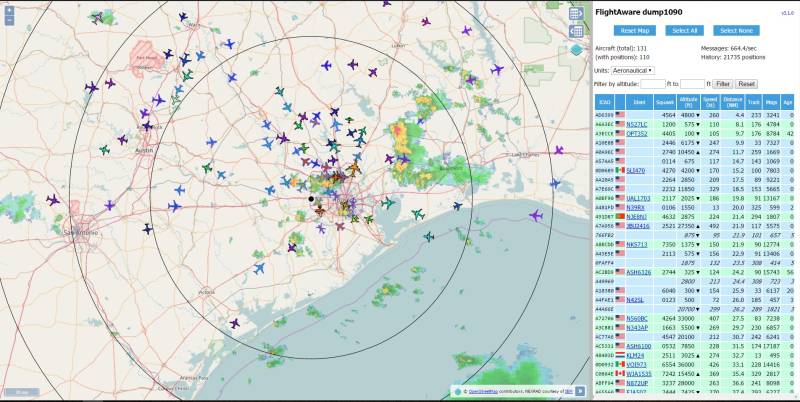Click the sidebar collapse arrow icon
Screen dimensions: 800x402
576,30
